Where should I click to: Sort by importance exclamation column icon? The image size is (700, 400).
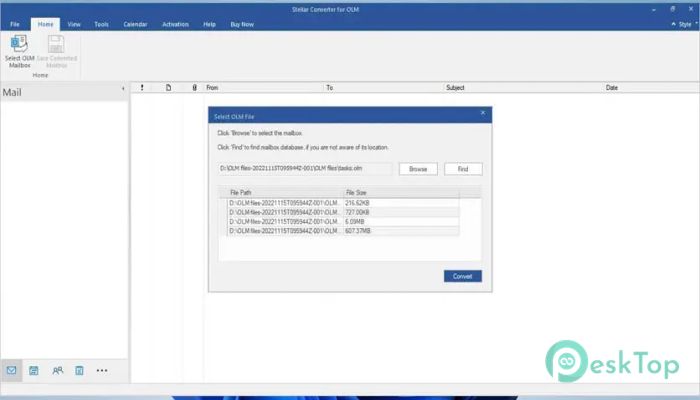pos(142,88)
